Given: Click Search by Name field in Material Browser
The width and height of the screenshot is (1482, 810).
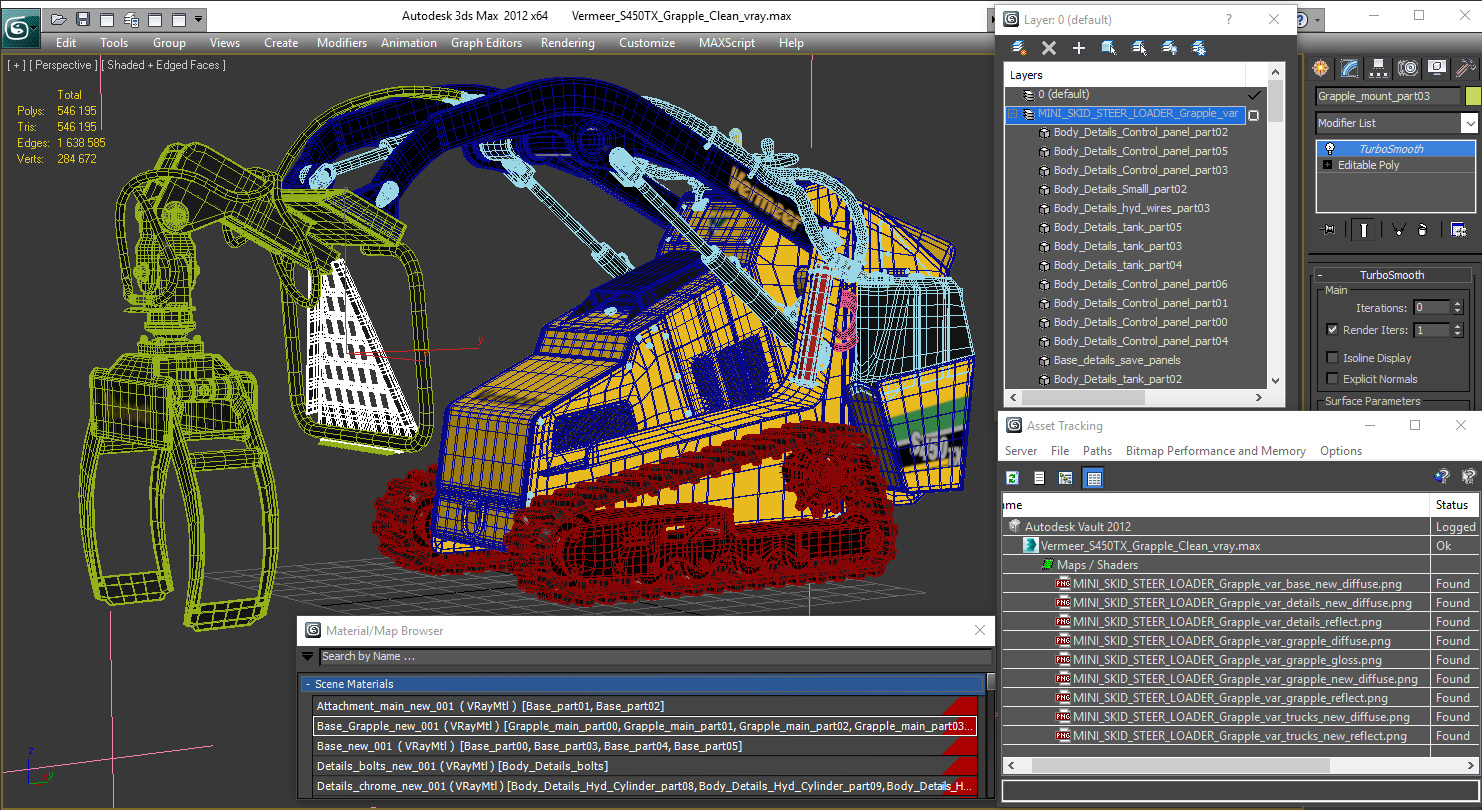Looking at the screenshot, I should (x=655, y=657).
